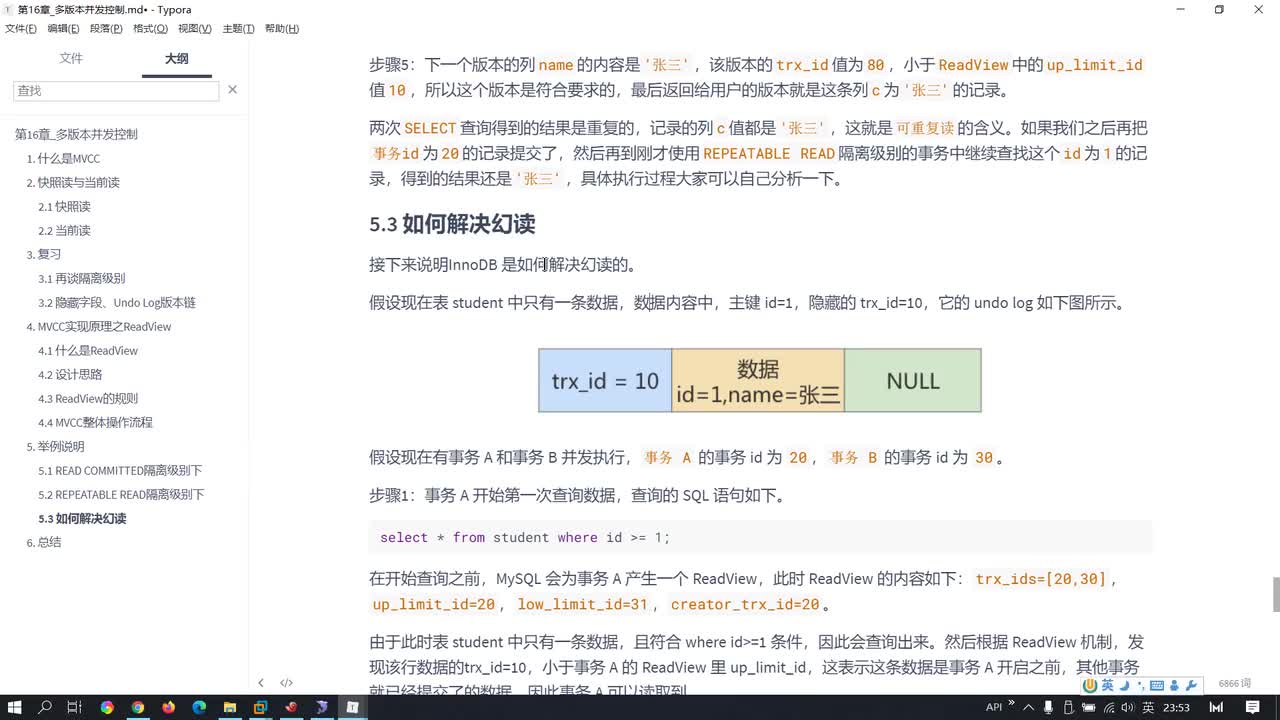The width and height of the screenshot is (1280, 720).
Task: Open the orange VM-style taskbar icon
Action: tap(260, 707)
